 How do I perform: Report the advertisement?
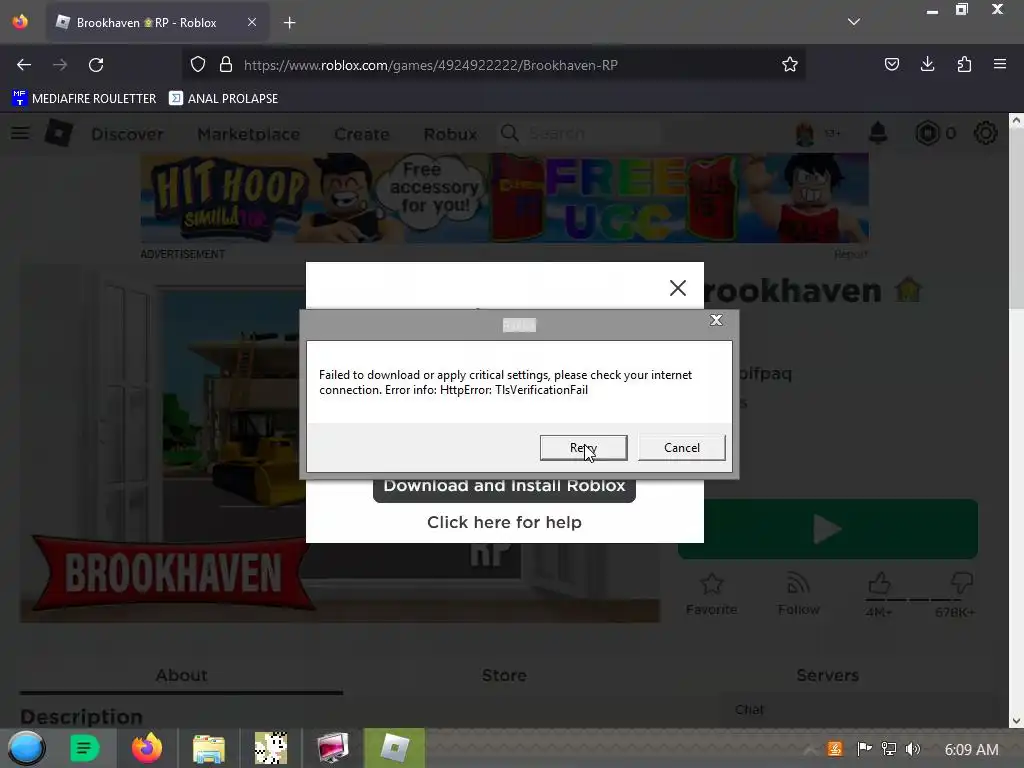click(850, 254)
